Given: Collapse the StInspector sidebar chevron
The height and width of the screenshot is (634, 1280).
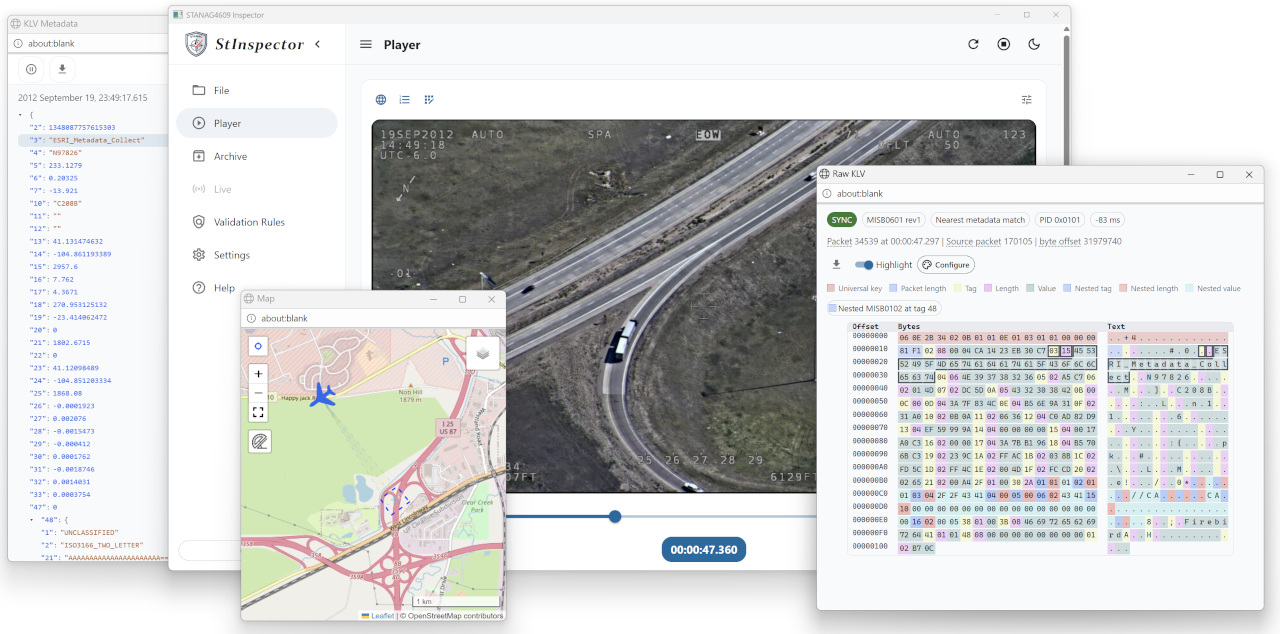Looking at the screenshot, I should coord(318,44).
